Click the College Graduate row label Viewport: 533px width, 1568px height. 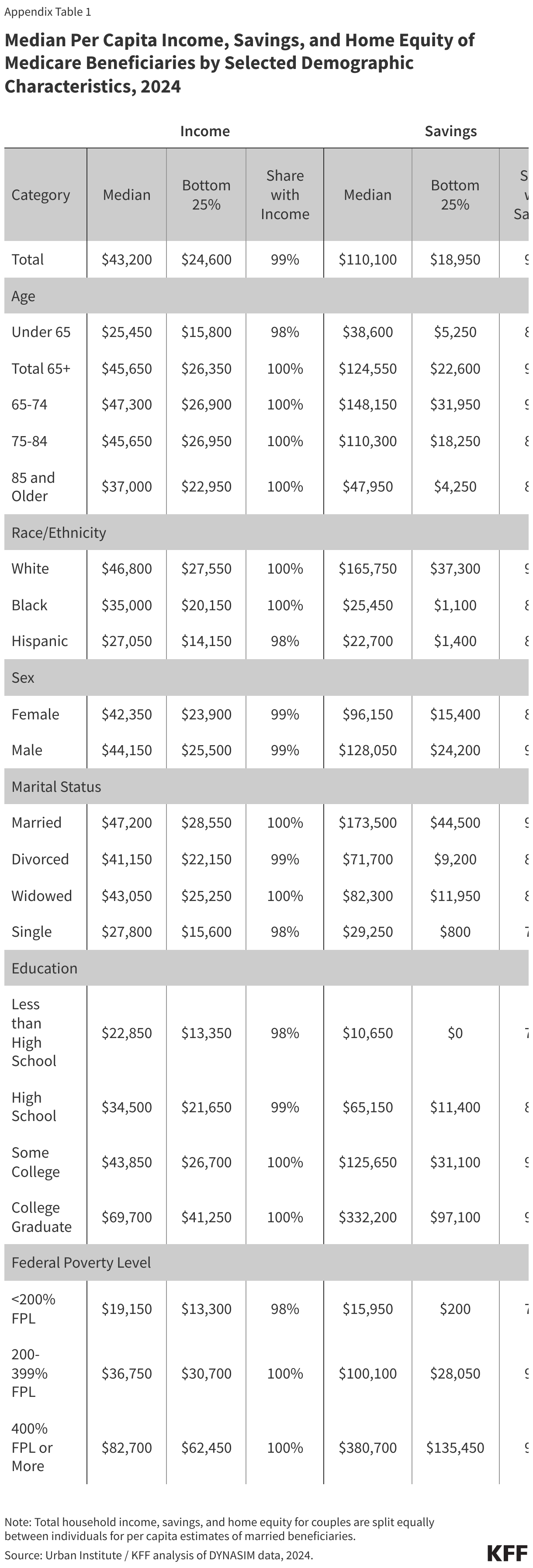(x=42, y=1217)
